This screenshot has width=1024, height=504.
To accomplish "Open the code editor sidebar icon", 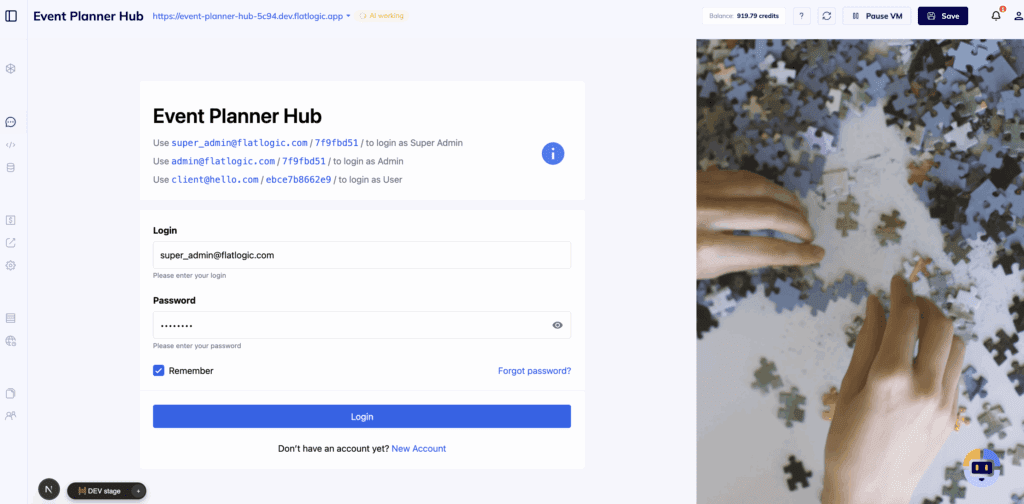I will pos(10,145).
